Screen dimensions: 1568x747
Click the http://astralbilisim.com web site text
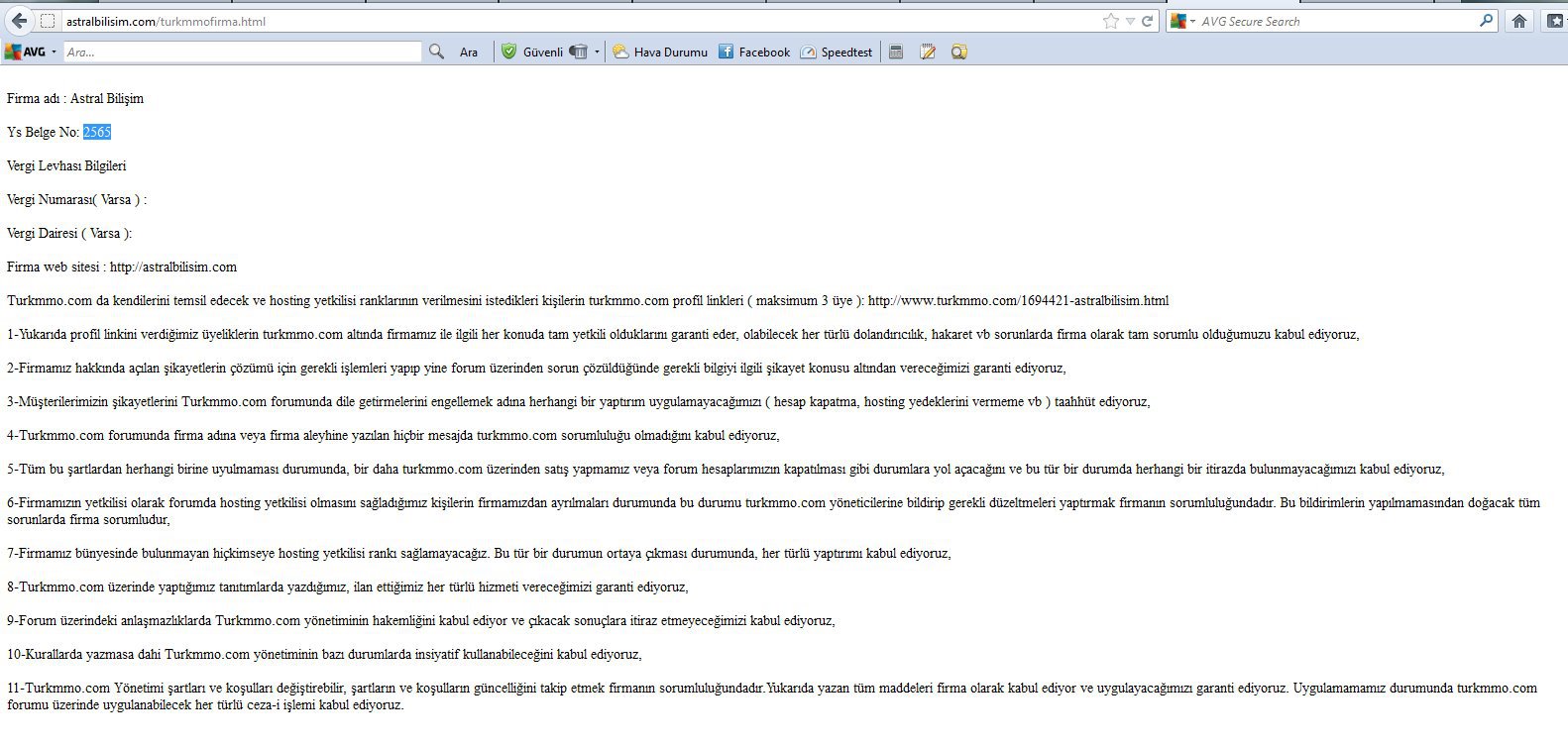(173, 267)
